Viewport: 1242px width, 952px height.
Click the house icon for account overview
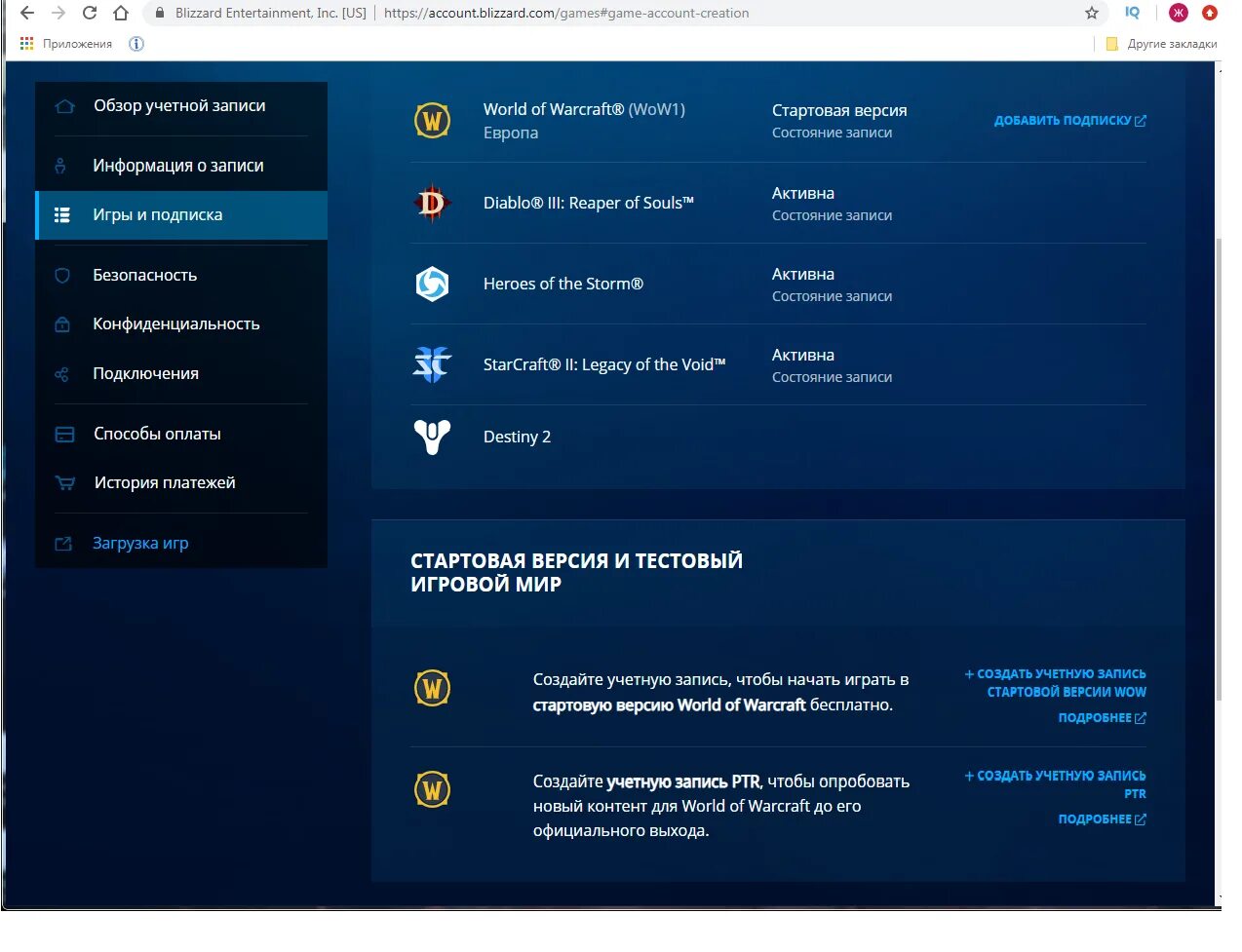pyautogui.click(x=64, y=106)
